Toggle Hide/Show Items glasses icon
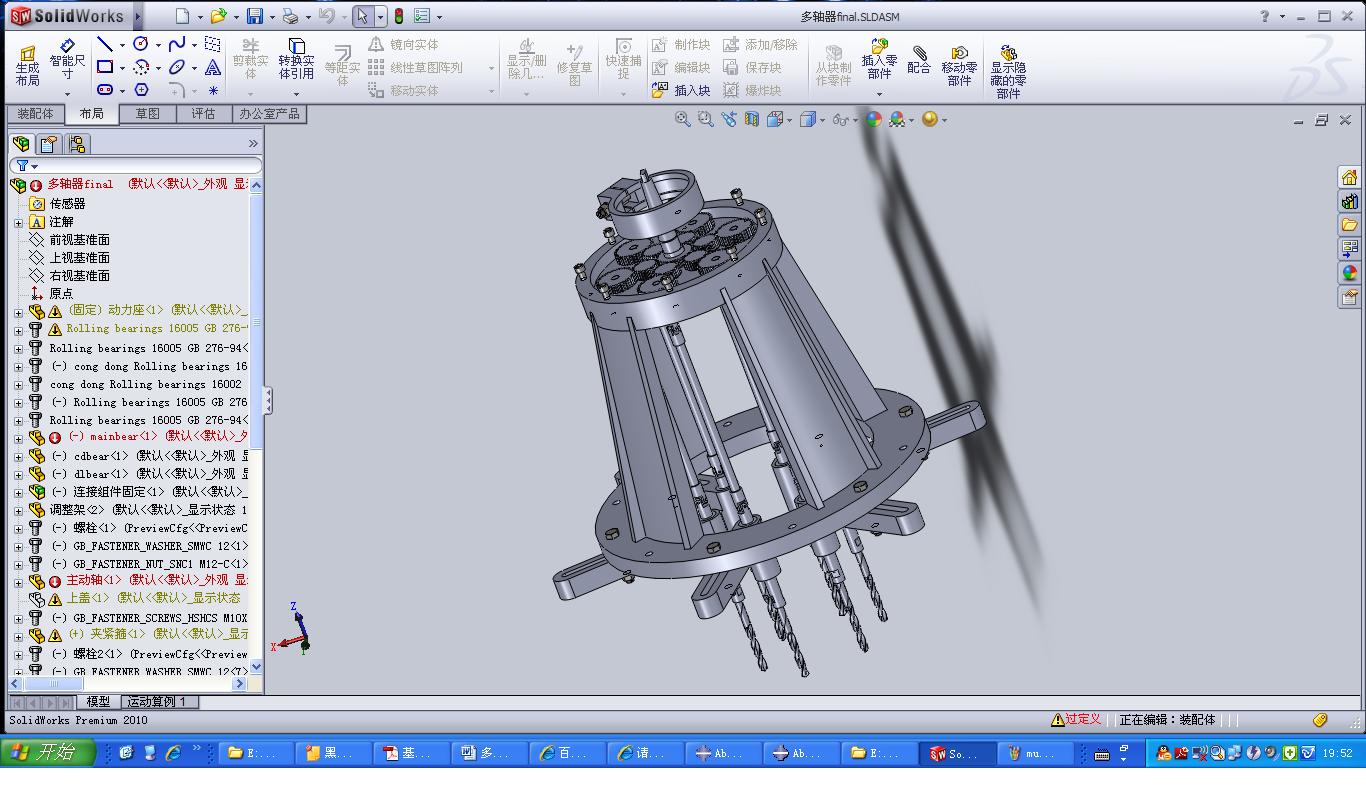 [x=839, y=119]
